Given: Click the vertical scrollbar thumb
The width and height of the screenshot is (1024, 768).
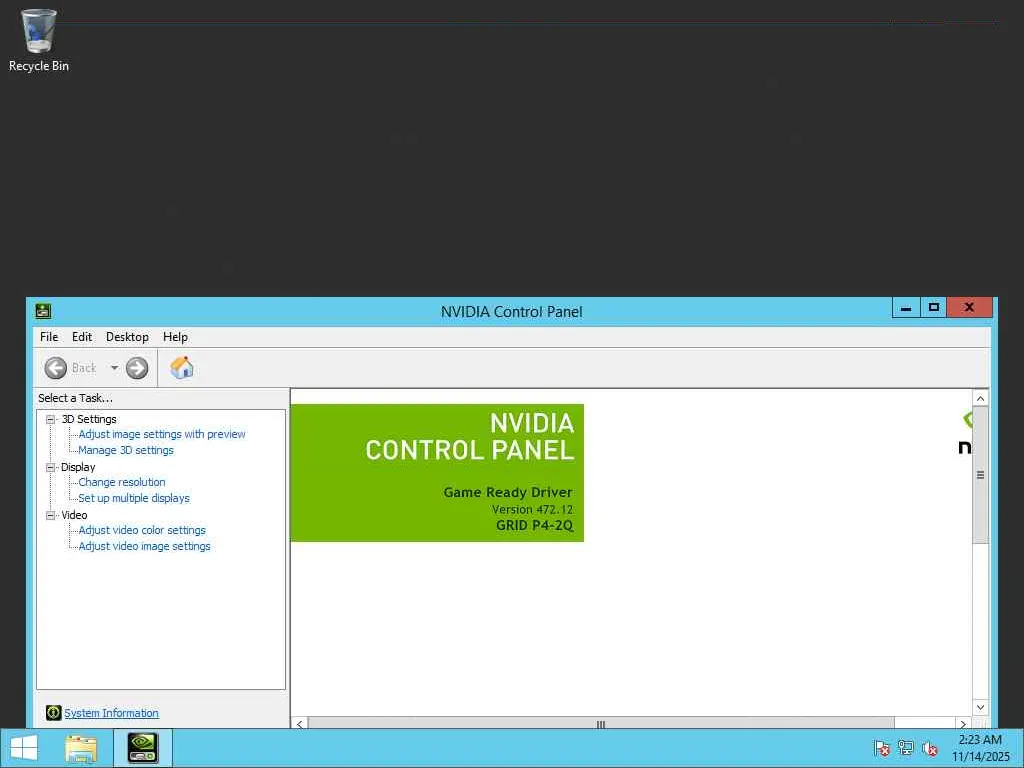Looking at the screenshot, I should (x=980, y=475).
